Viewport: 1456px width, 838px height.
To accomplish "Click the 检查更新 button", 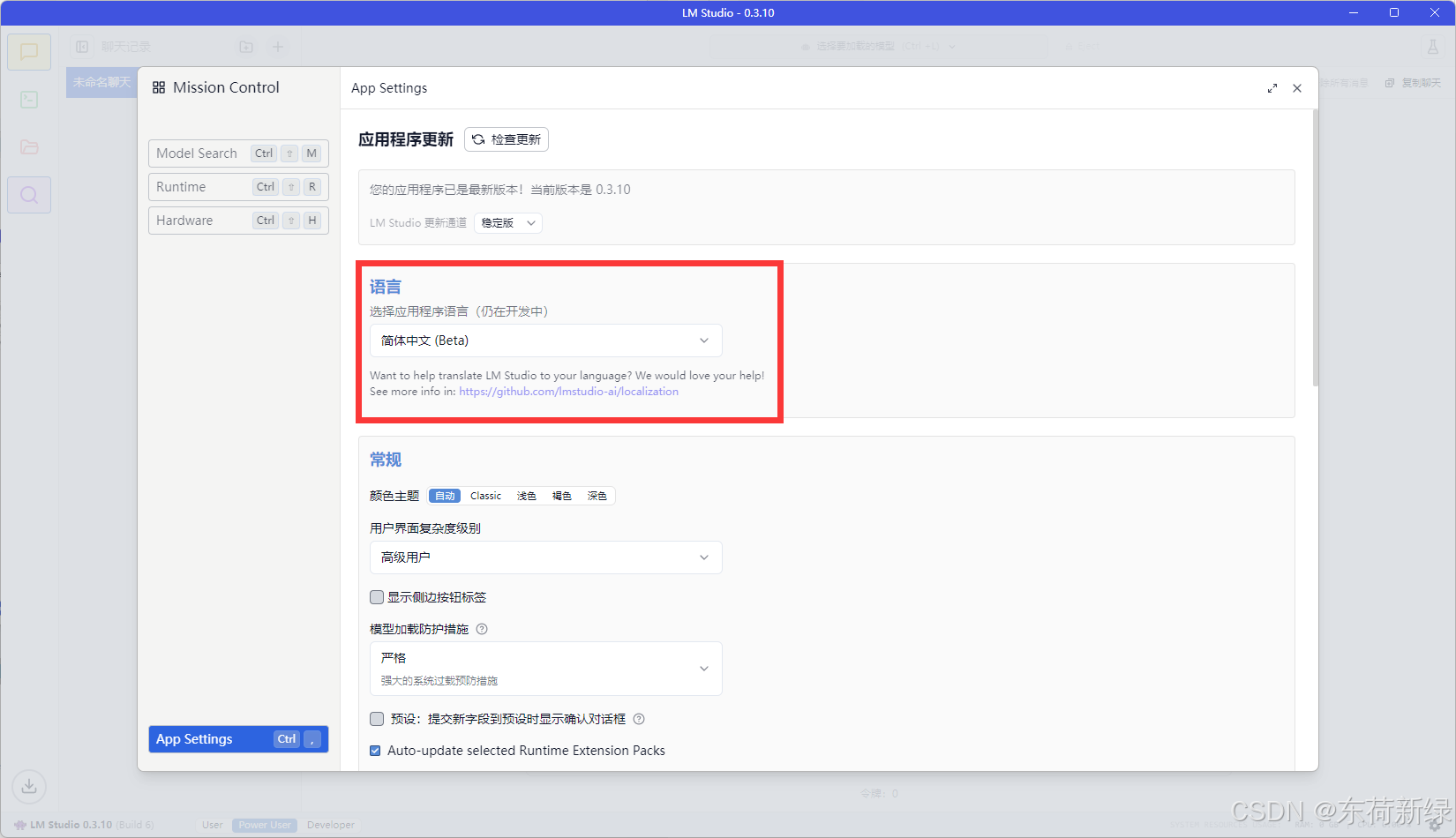I will (x=507, y=139).
